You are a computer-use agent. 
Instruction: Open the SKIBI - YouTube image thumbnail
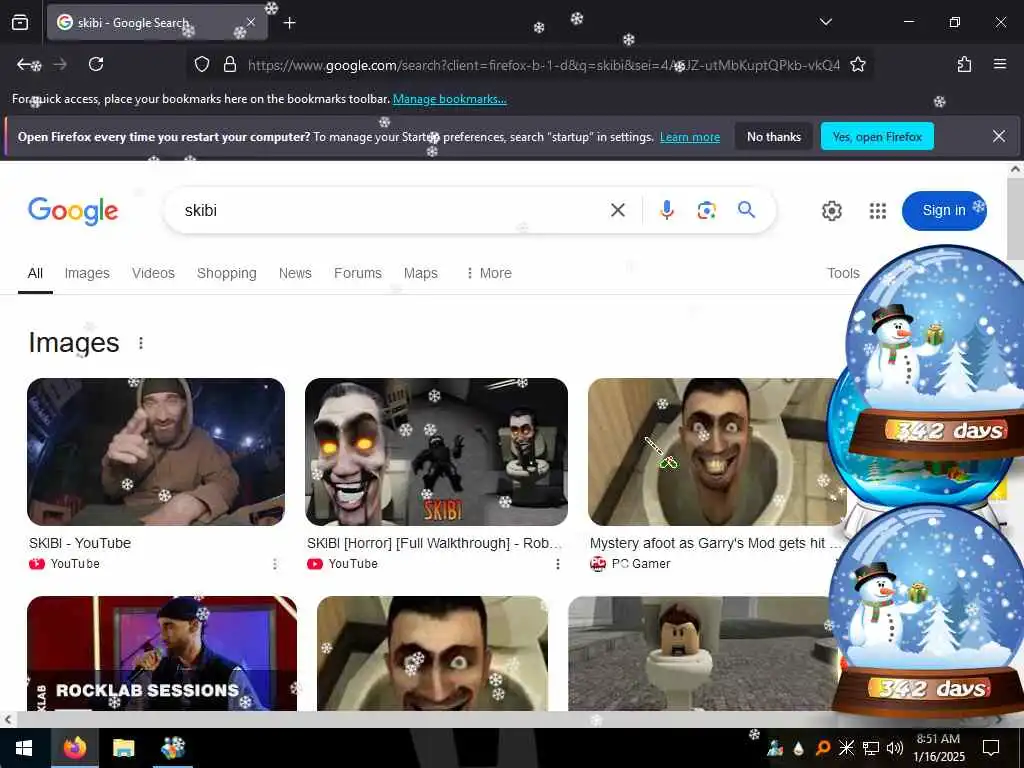point(156,452)
